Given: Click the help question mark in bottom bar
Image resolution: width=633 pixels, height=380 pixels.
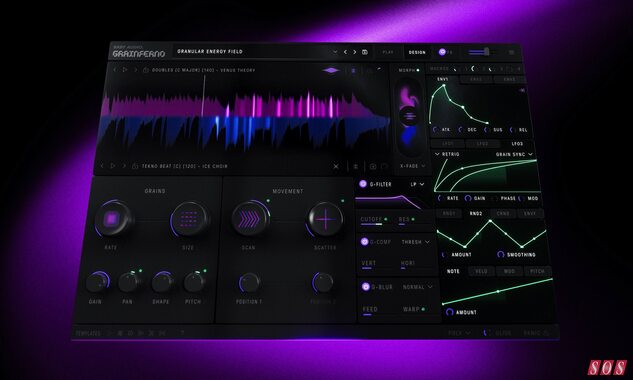Looking at the screenshot, I should tap(182, 332).
